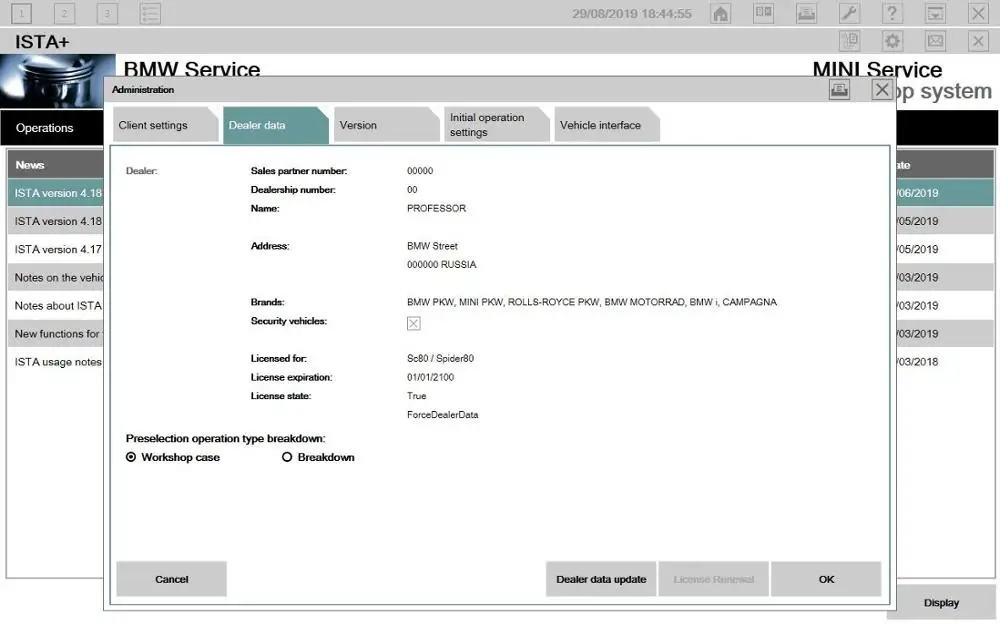Click the News column header
The height and width of the screenshot is (625, 1000).
pos(56,165)
